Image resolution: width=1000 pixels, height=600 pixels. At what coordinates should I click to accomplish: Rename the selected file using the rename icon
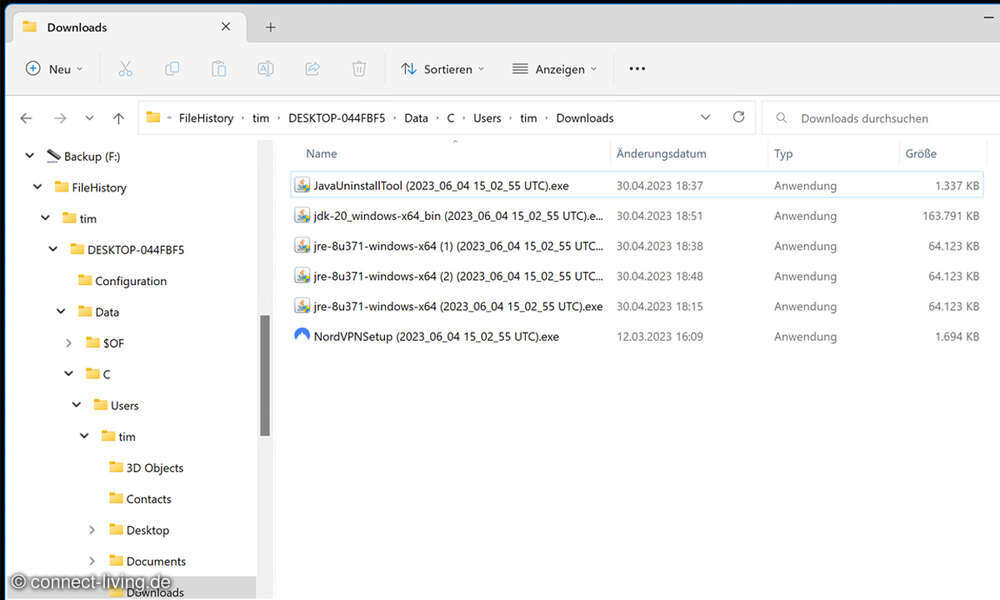265,68
